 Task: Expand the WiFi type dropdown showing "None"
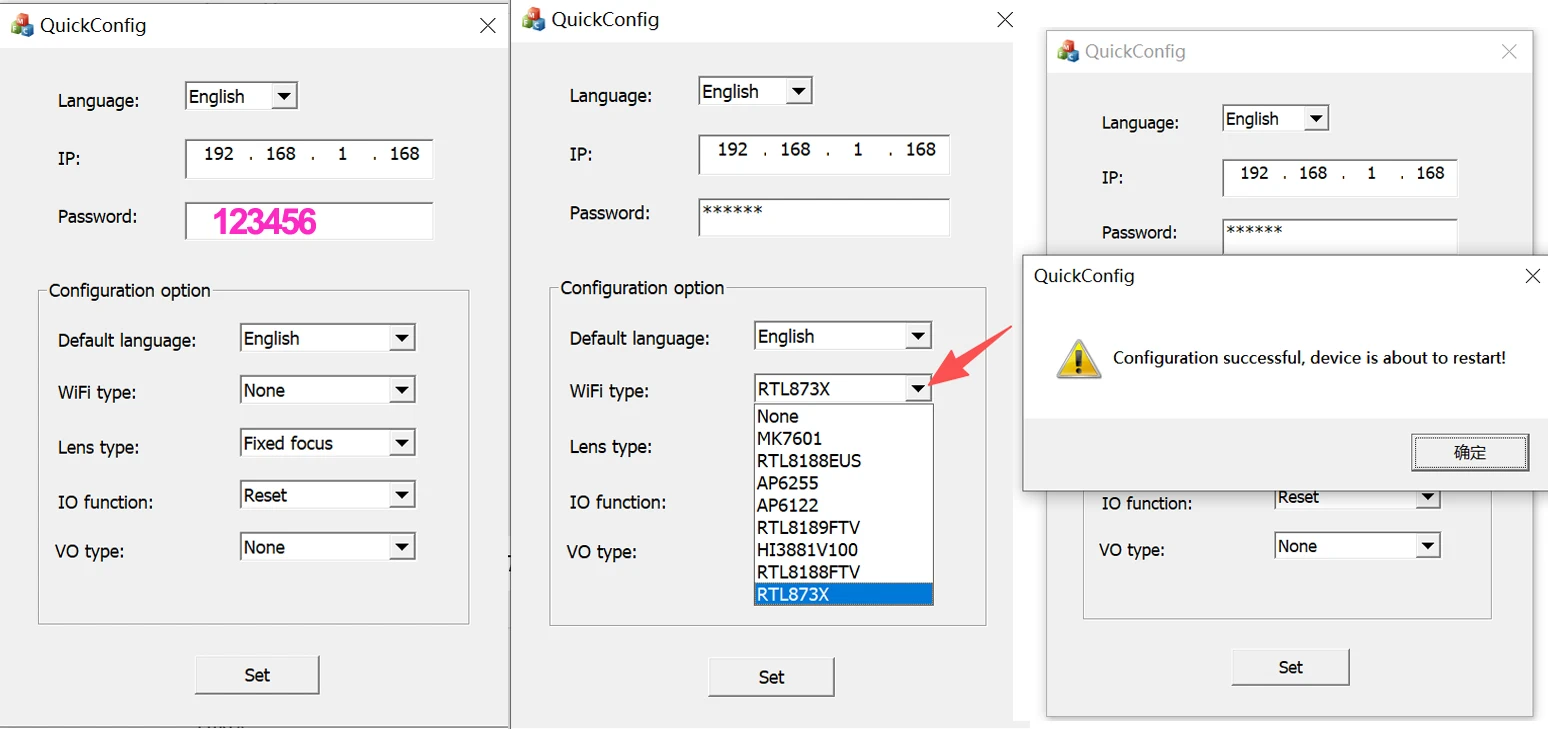click(401, 390)
